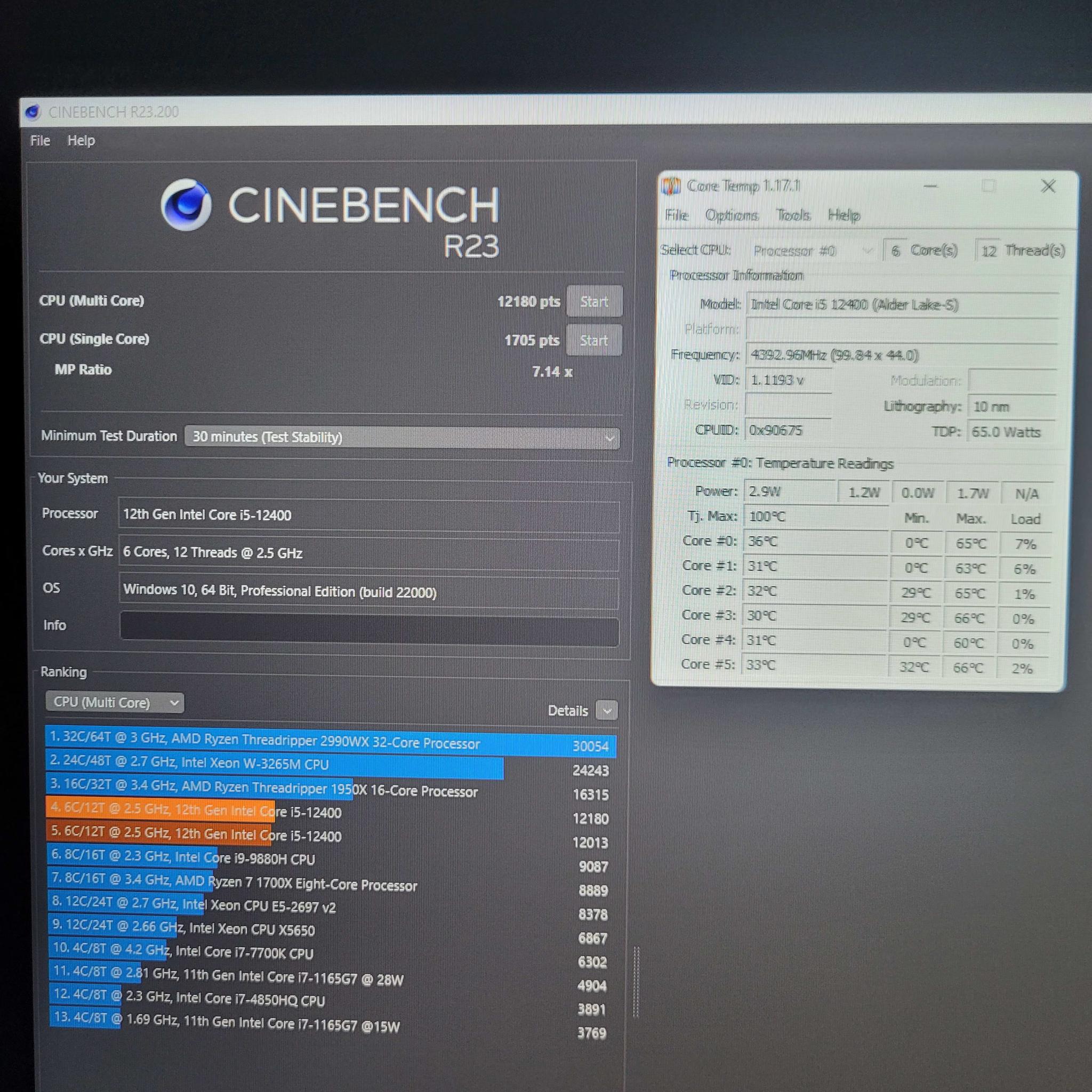Open the Core Temp Tools menu

click(793, 215)
